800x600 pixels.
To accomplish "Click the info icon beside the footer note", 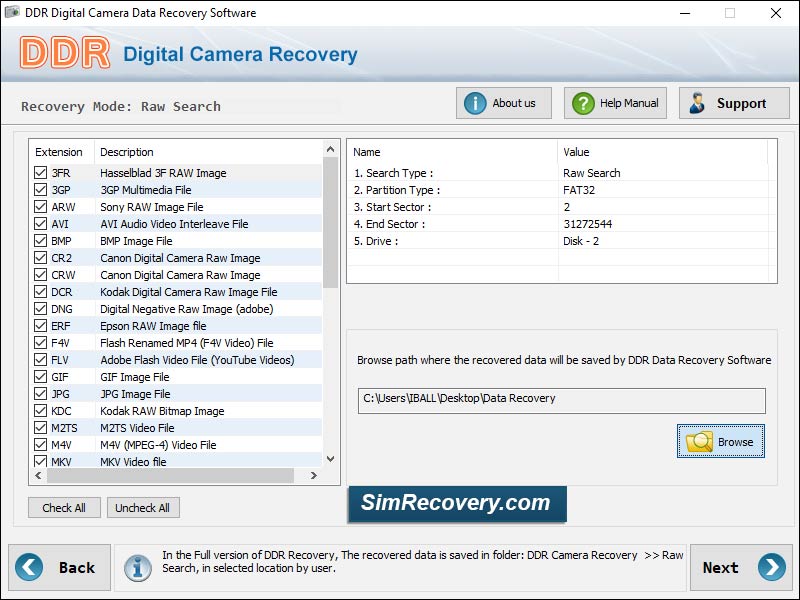I will pos(137,567).
